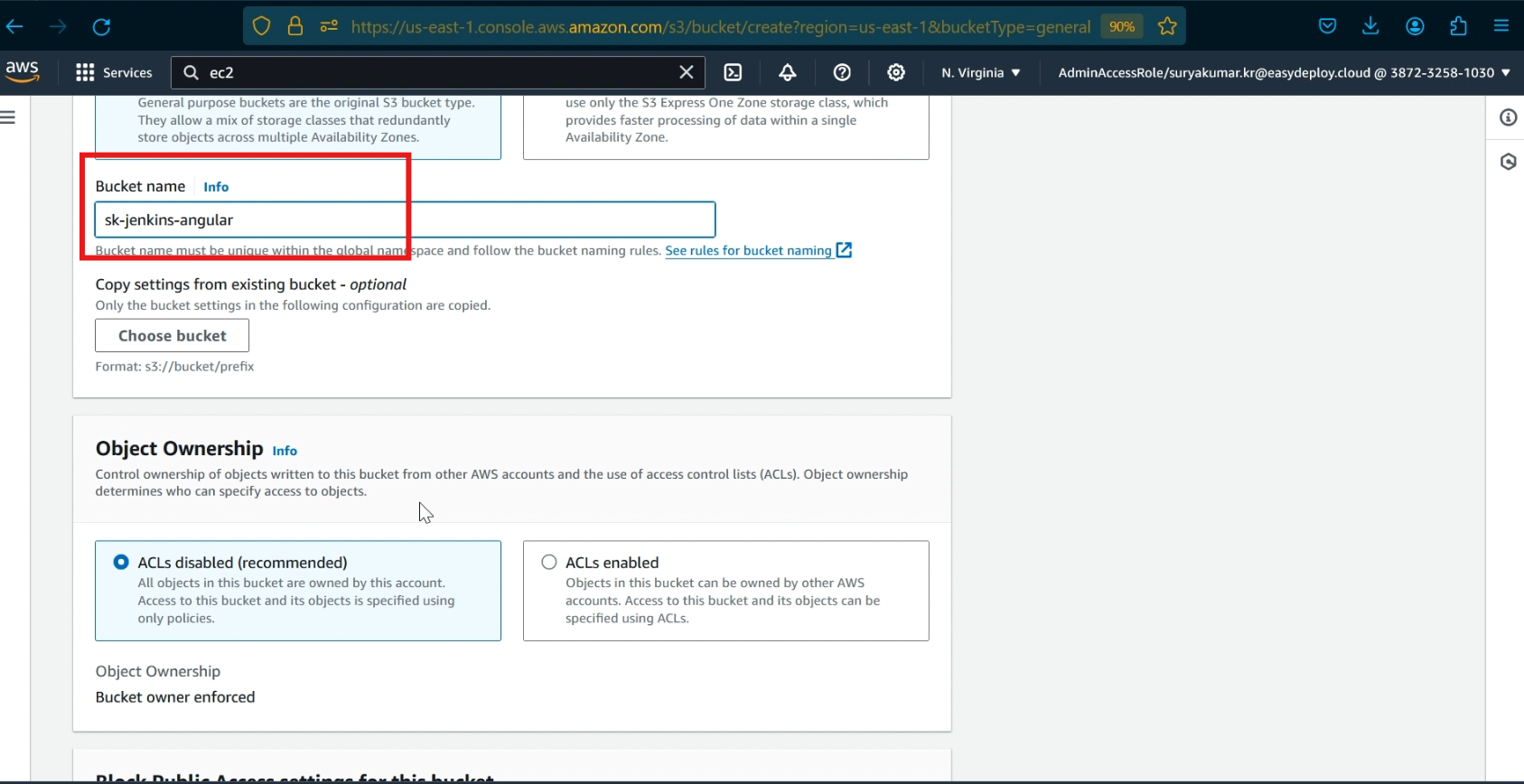The height and width of the screenshot is (784, 1524).
Task: Click the AWS search magnifier icon
Action: [191, 72]
